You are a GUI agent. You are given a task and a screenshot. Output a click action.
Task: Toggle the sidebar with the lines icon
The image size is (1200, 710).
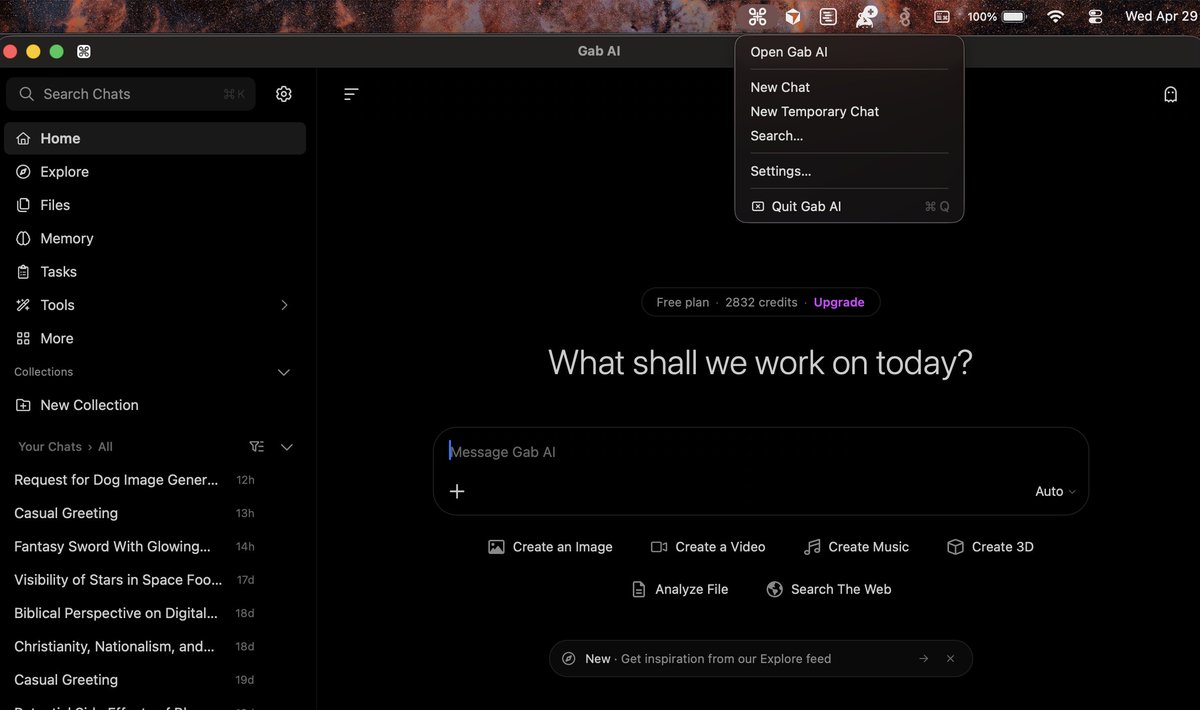[351, 94]
